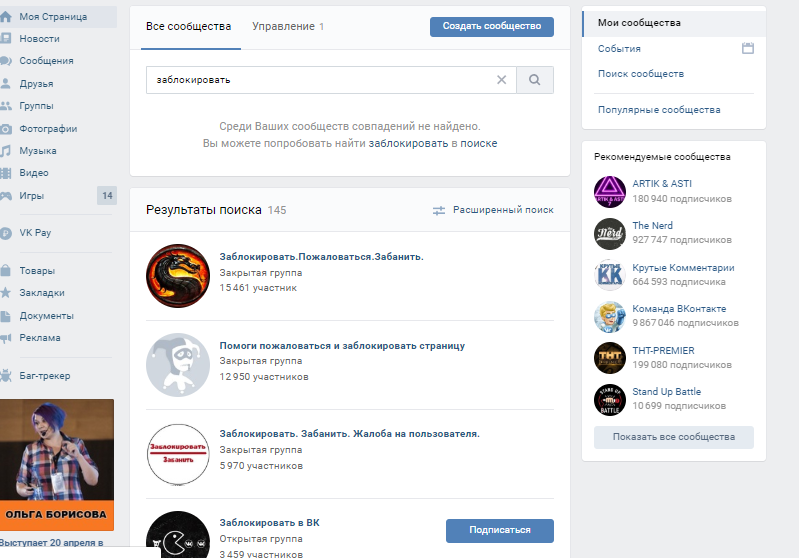Image resolution: width=799 pixels, height=558 pixels.
Task: Click the Закладки star icon
Action: pos(6,293)
